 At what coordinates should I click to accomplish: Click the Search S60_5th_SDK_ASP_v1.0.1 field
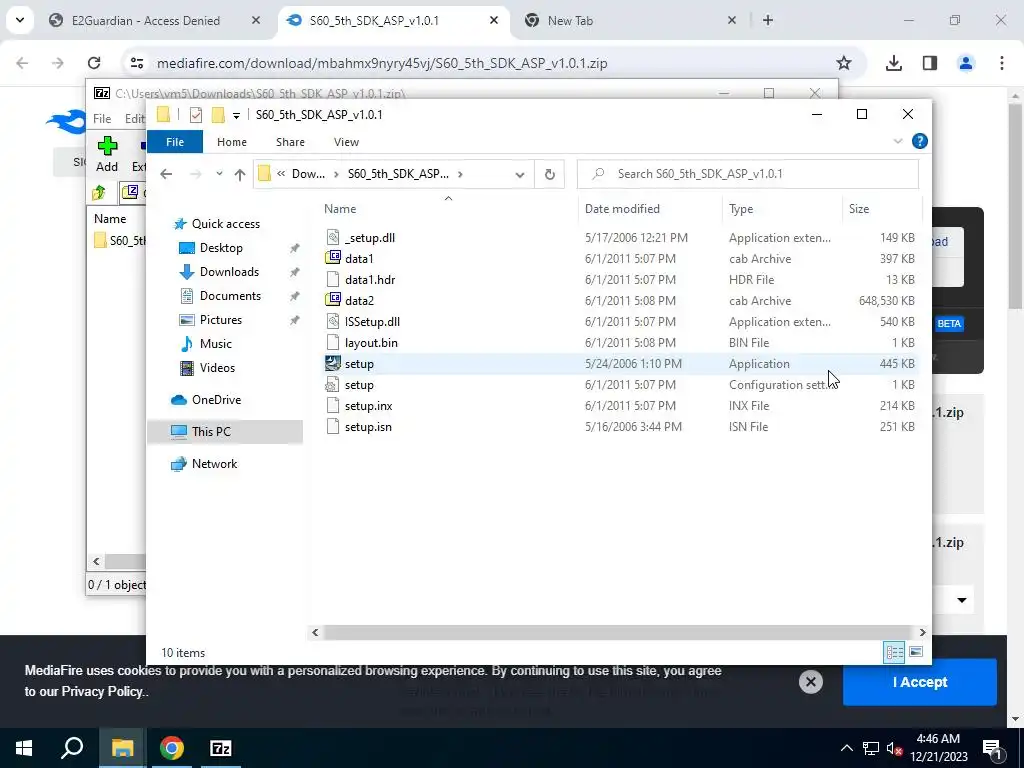(748, 174)
